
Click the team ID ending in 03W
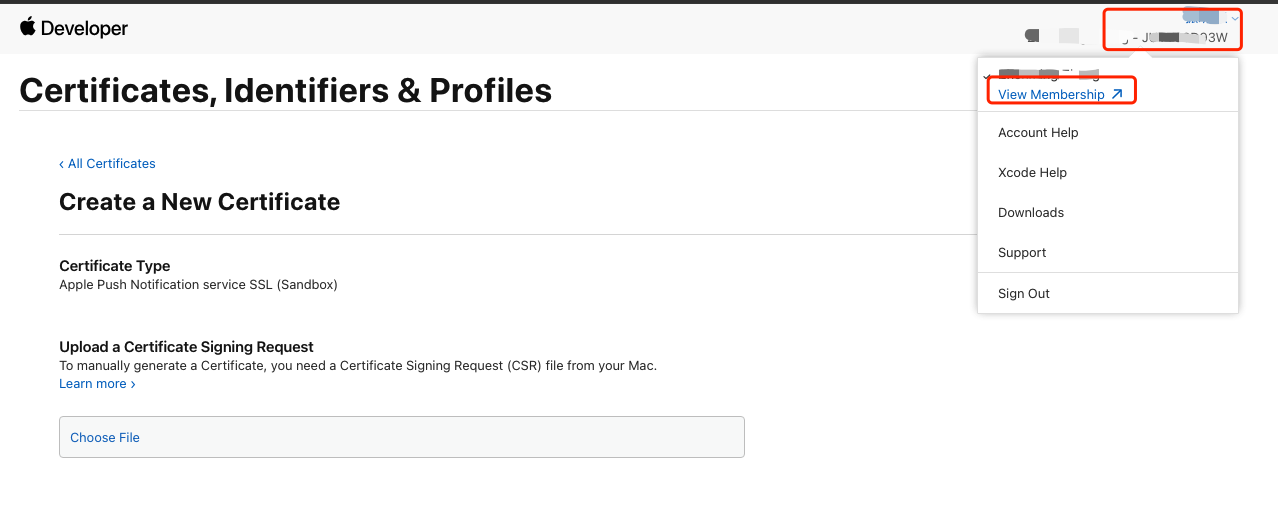coord(1183,38)
